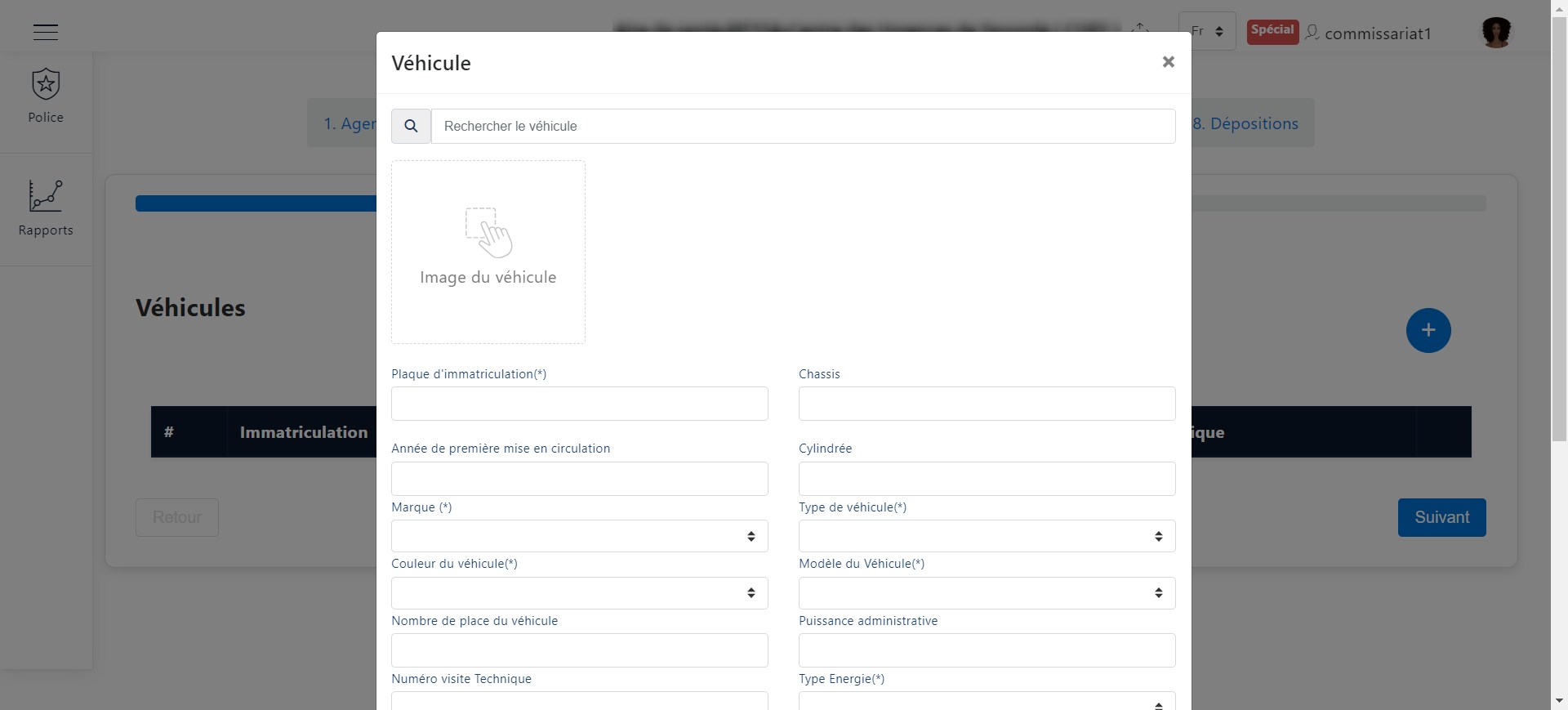Viewport: 1568px width, 710px height.
Task: Switch to the 8. Dépositions tab
Action: (1245, 123)
